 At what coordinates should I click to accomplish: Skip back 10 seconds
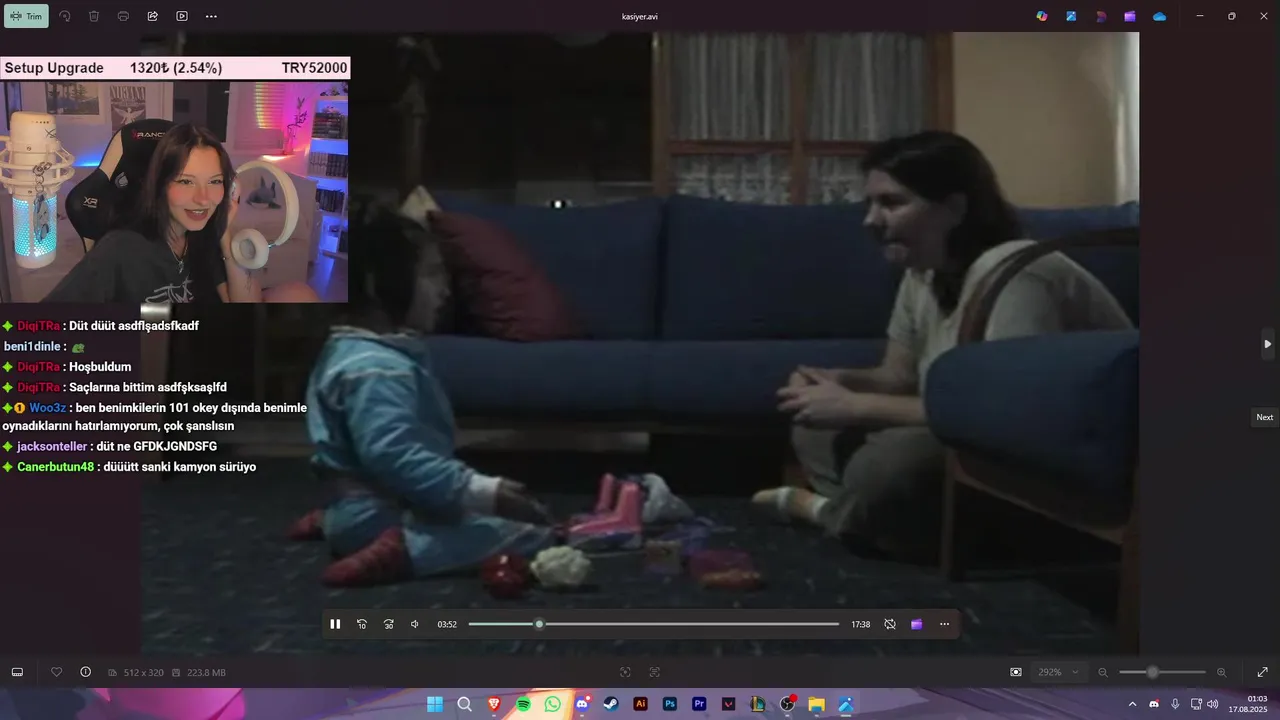click(x=362, y=624)
